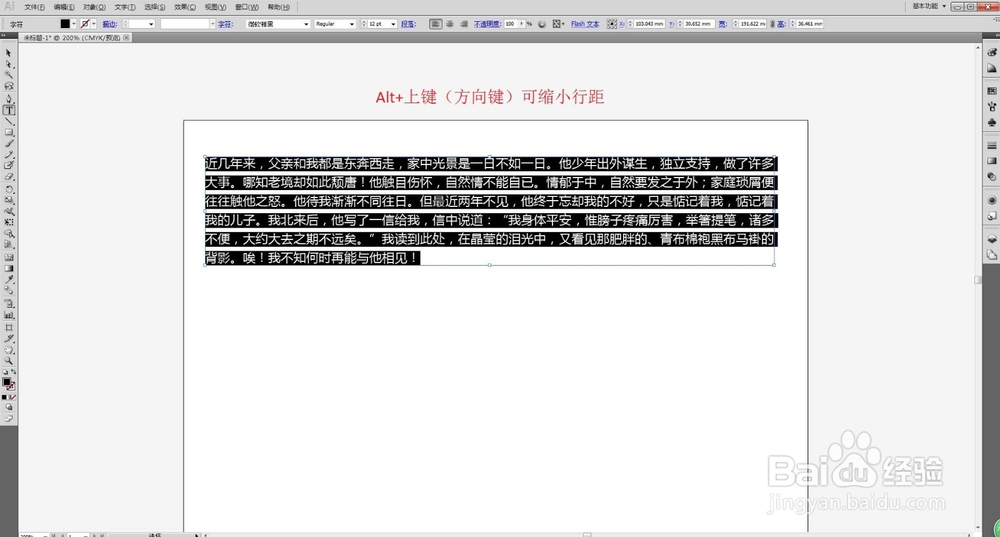The height and width of the screenshot is (537, 1000).
Task: Open the 文件(F) menu
Action: (34, 7)
